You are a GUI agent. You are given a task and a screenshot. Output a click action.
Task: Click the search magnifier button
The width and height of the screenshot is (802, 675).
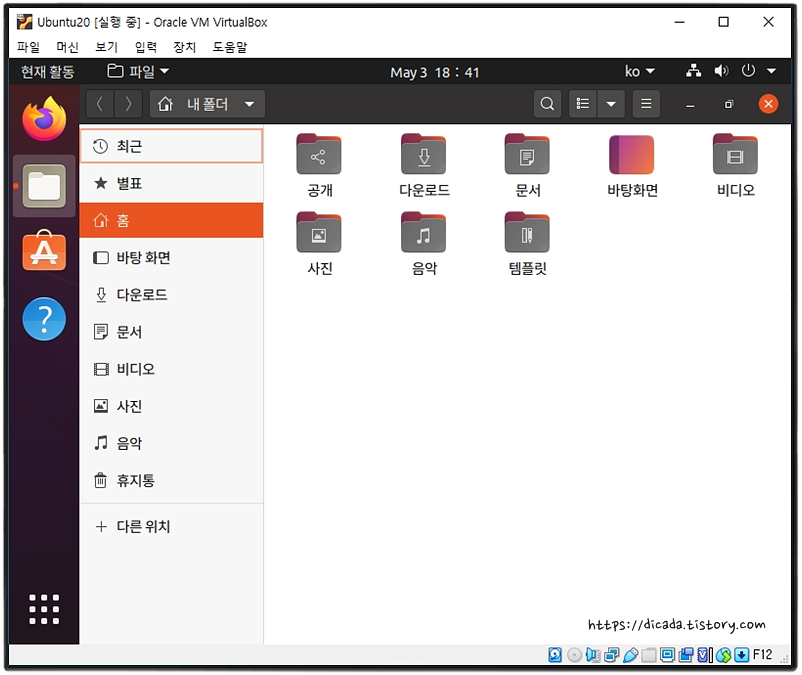click(x=547, y=104)
